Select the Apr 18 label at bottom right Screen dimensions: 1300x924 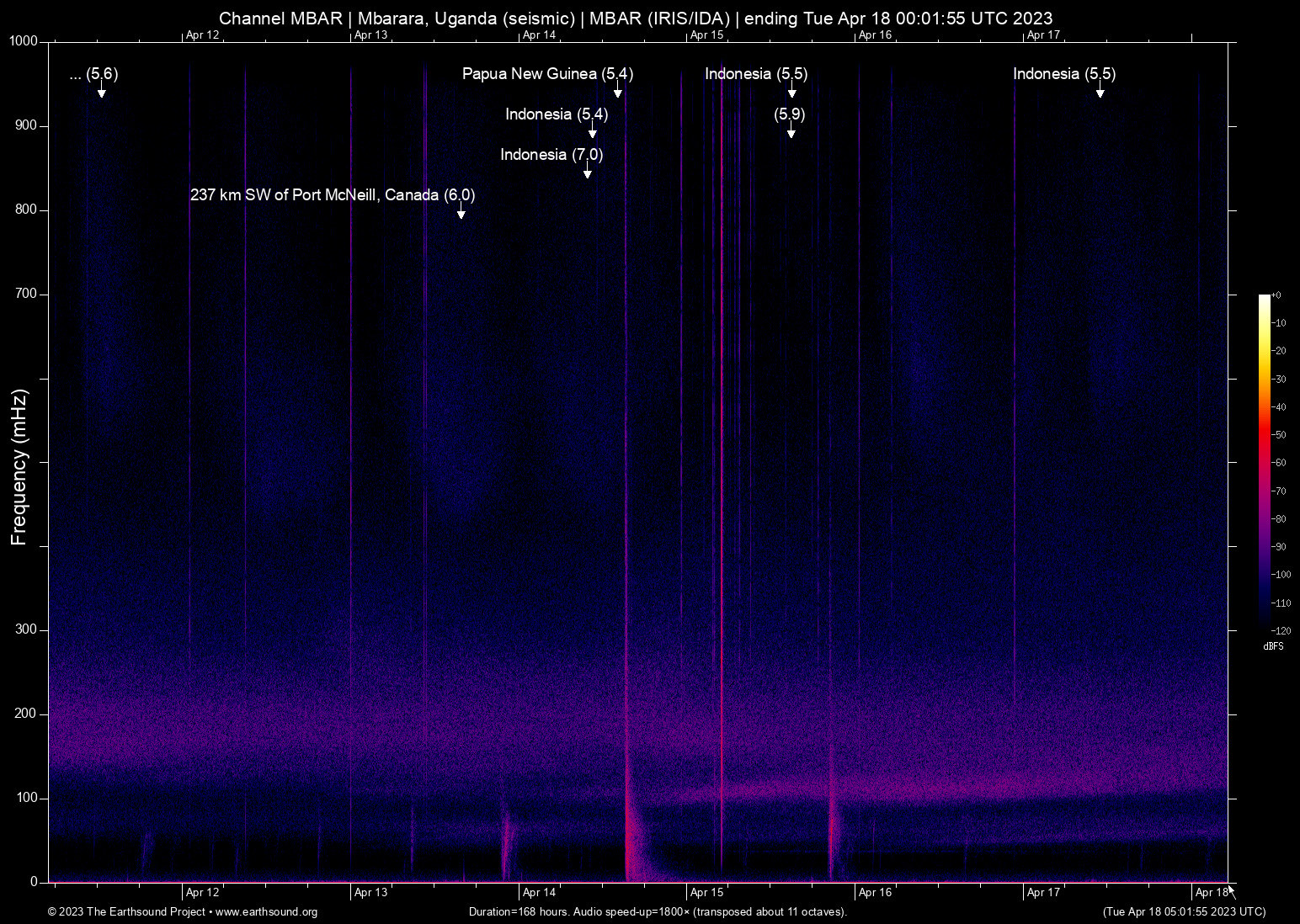(1209, 892)
